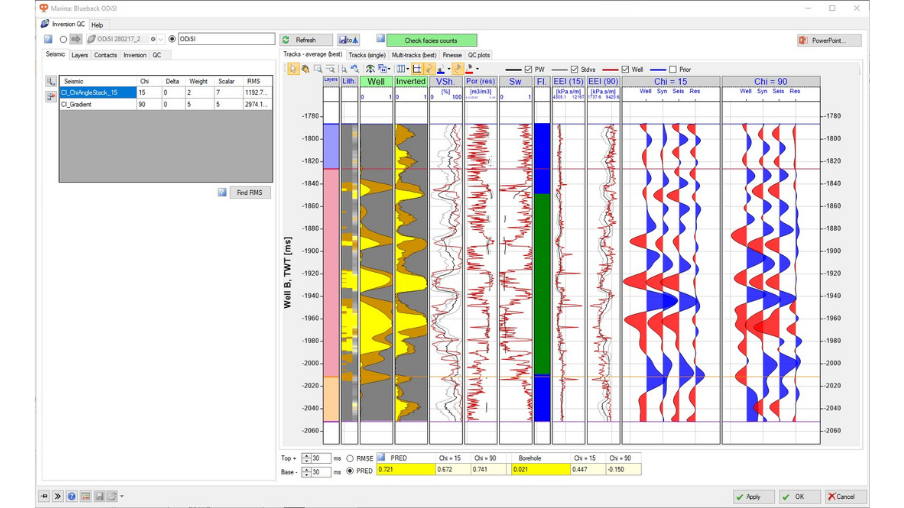Open the Help menu tab
Viewport: 904px width, 508px height.
(x=97, y=25)
